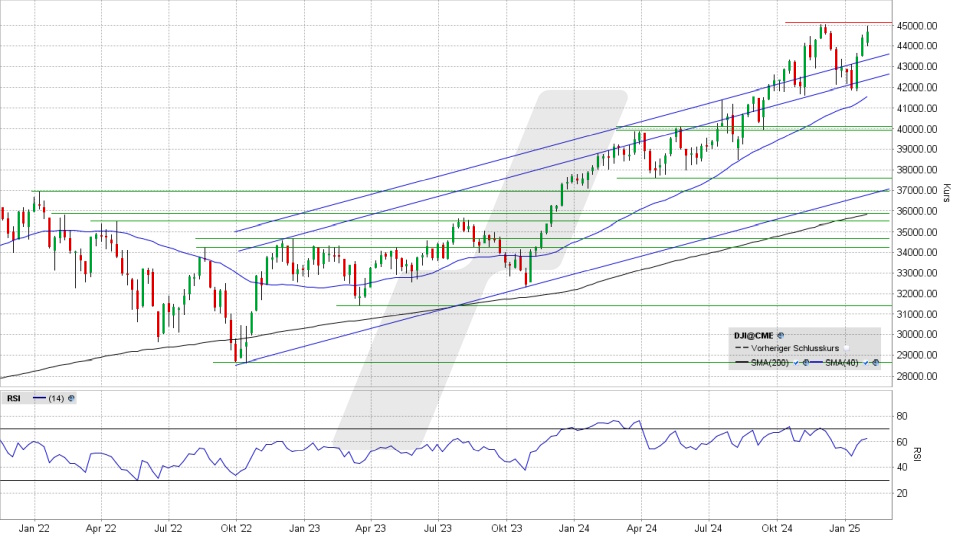Click the Apr '23 date label
This screenshot has height=540, width=960.
[x=371, y=528]
